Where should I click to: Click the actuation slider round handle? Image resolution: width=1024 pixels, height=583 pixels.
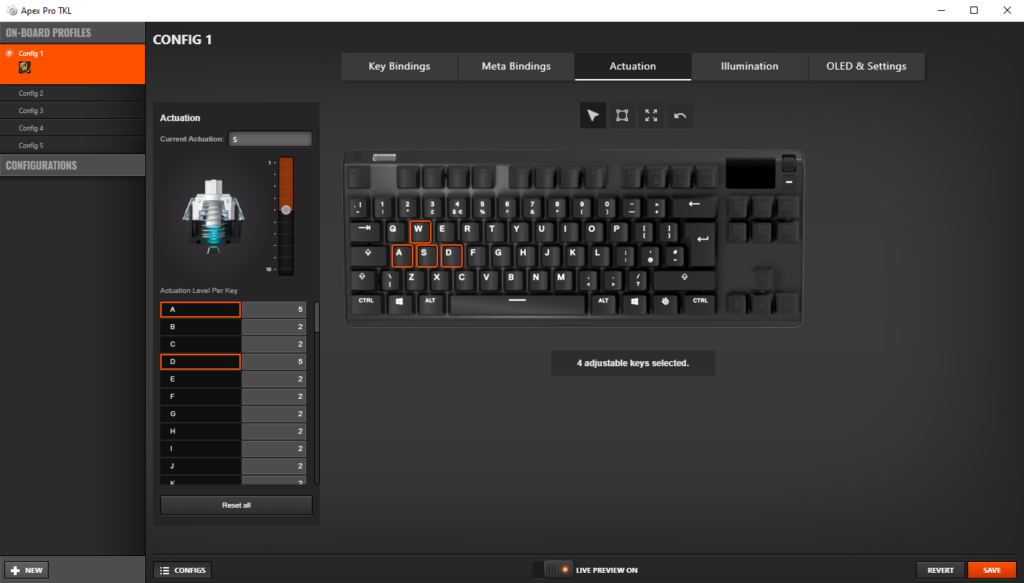point(286,210)
